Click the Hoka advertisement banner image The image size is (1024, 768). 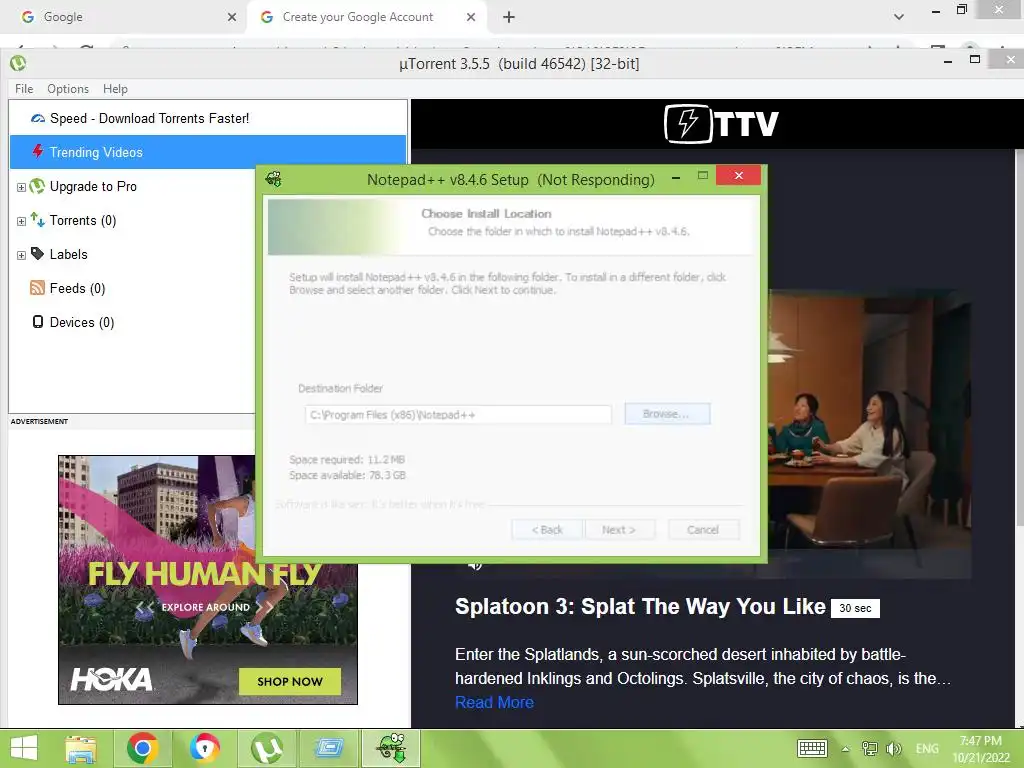click(208, 579)
